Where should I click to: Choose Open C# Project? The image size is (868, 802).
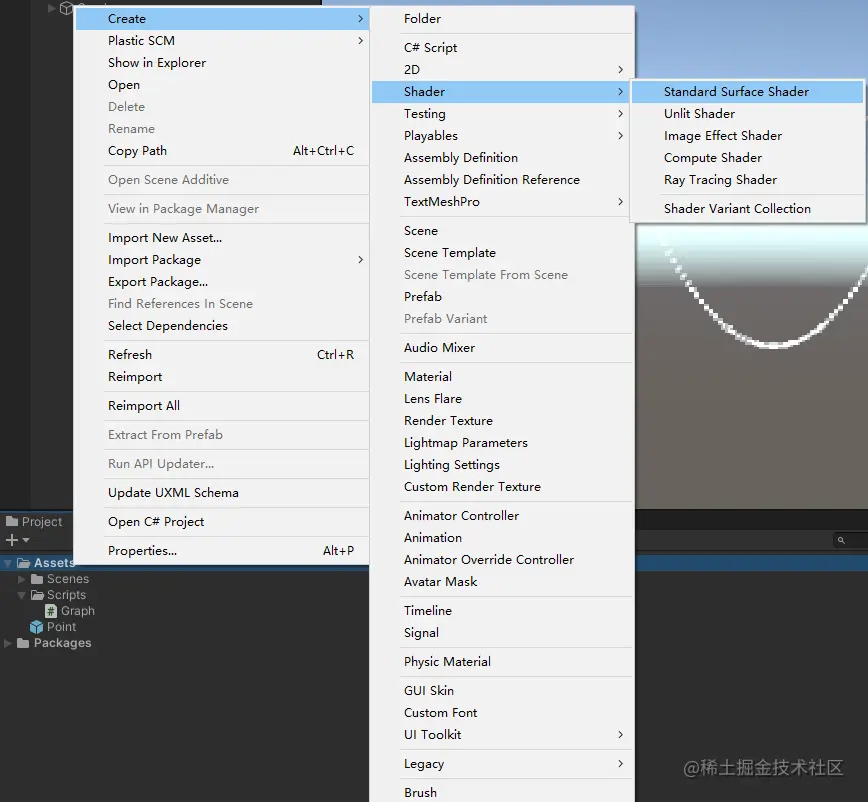point(222,522)
